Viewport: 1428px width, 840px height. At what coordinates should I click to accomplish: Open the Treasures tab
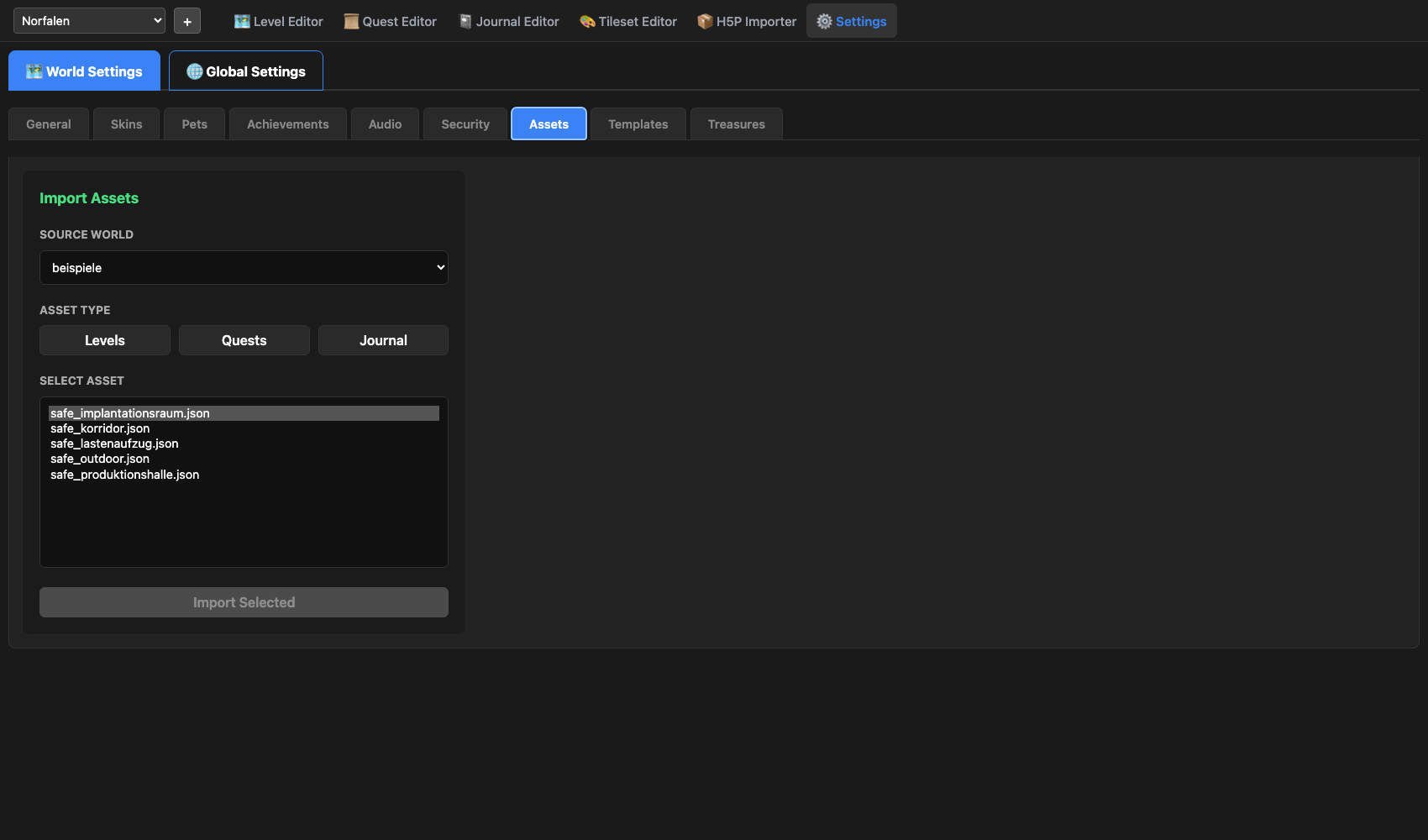pyautogui.click(x=736, y=124)
